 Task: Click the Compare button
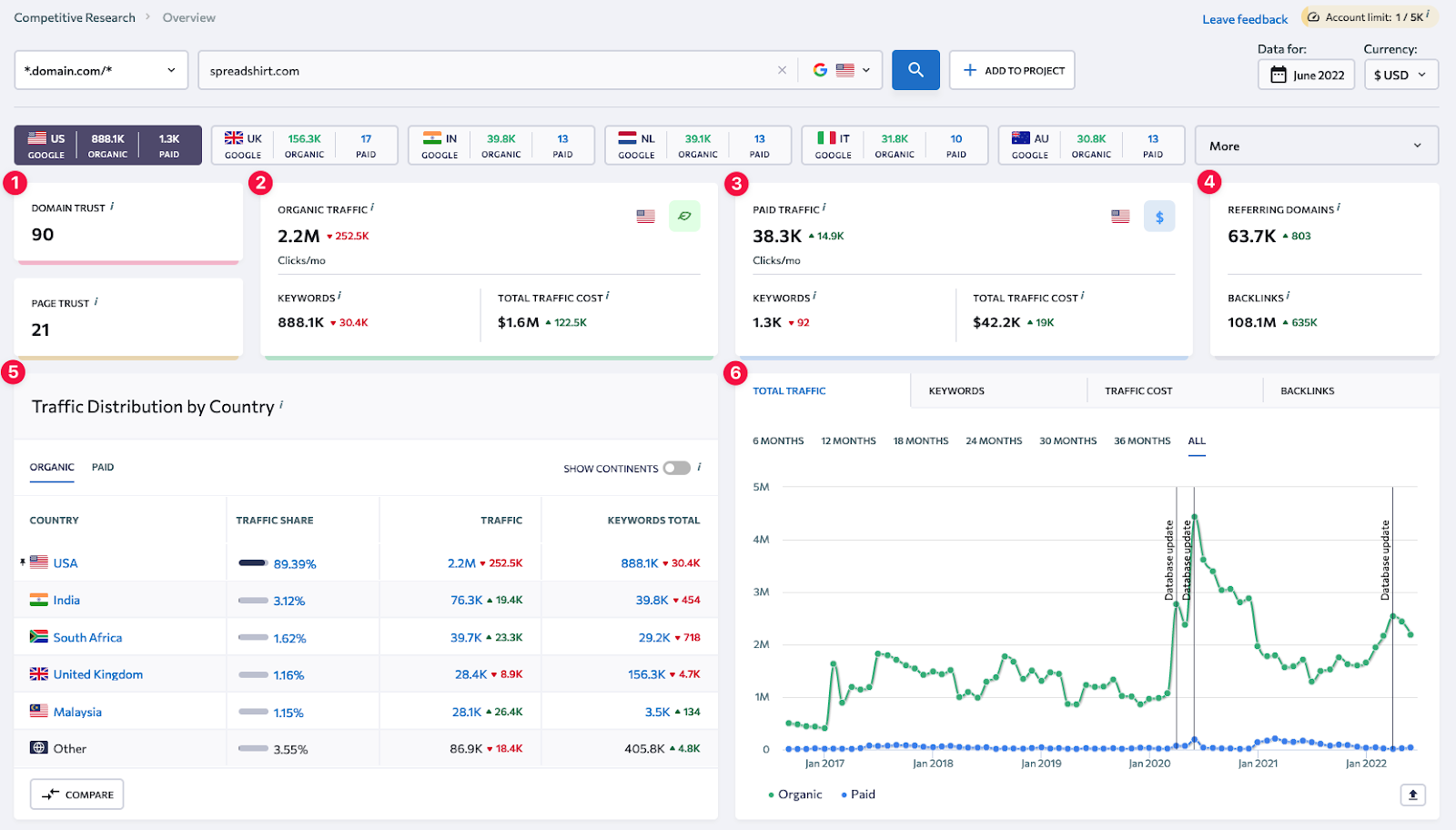[77, 795]
